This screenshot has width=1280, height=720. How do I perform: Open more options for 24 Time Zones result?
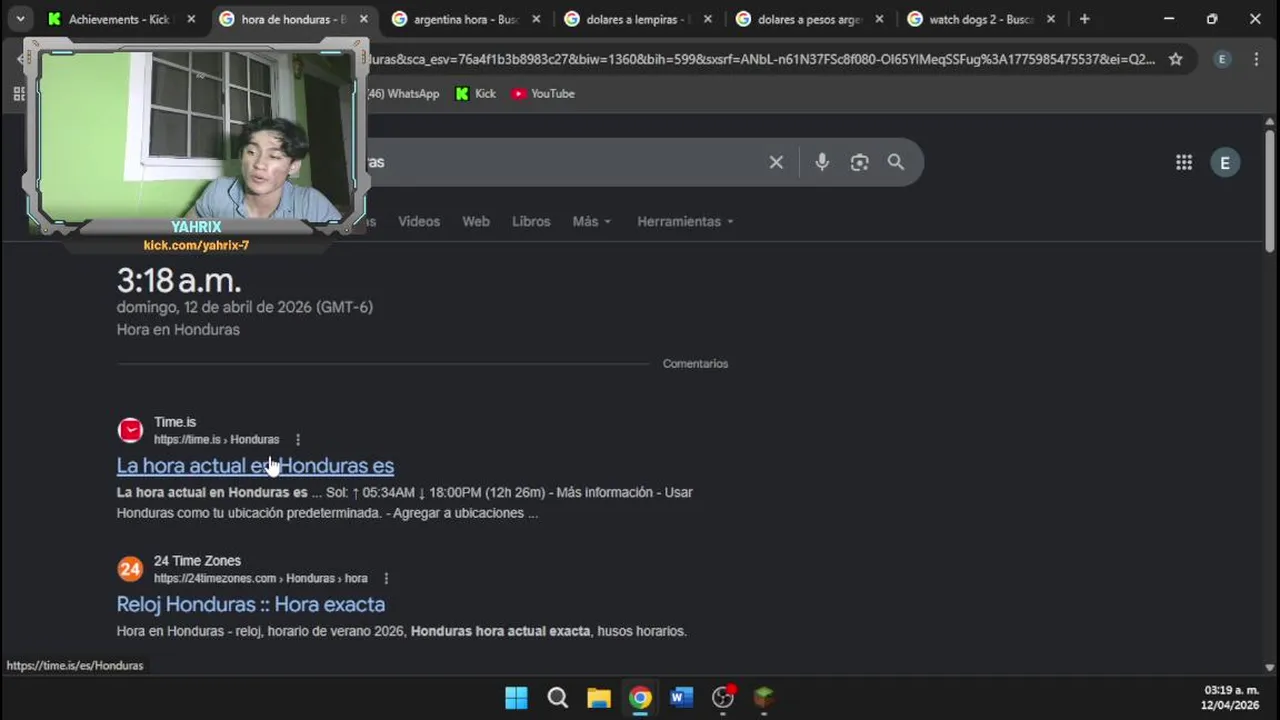[x=386, y=578]
